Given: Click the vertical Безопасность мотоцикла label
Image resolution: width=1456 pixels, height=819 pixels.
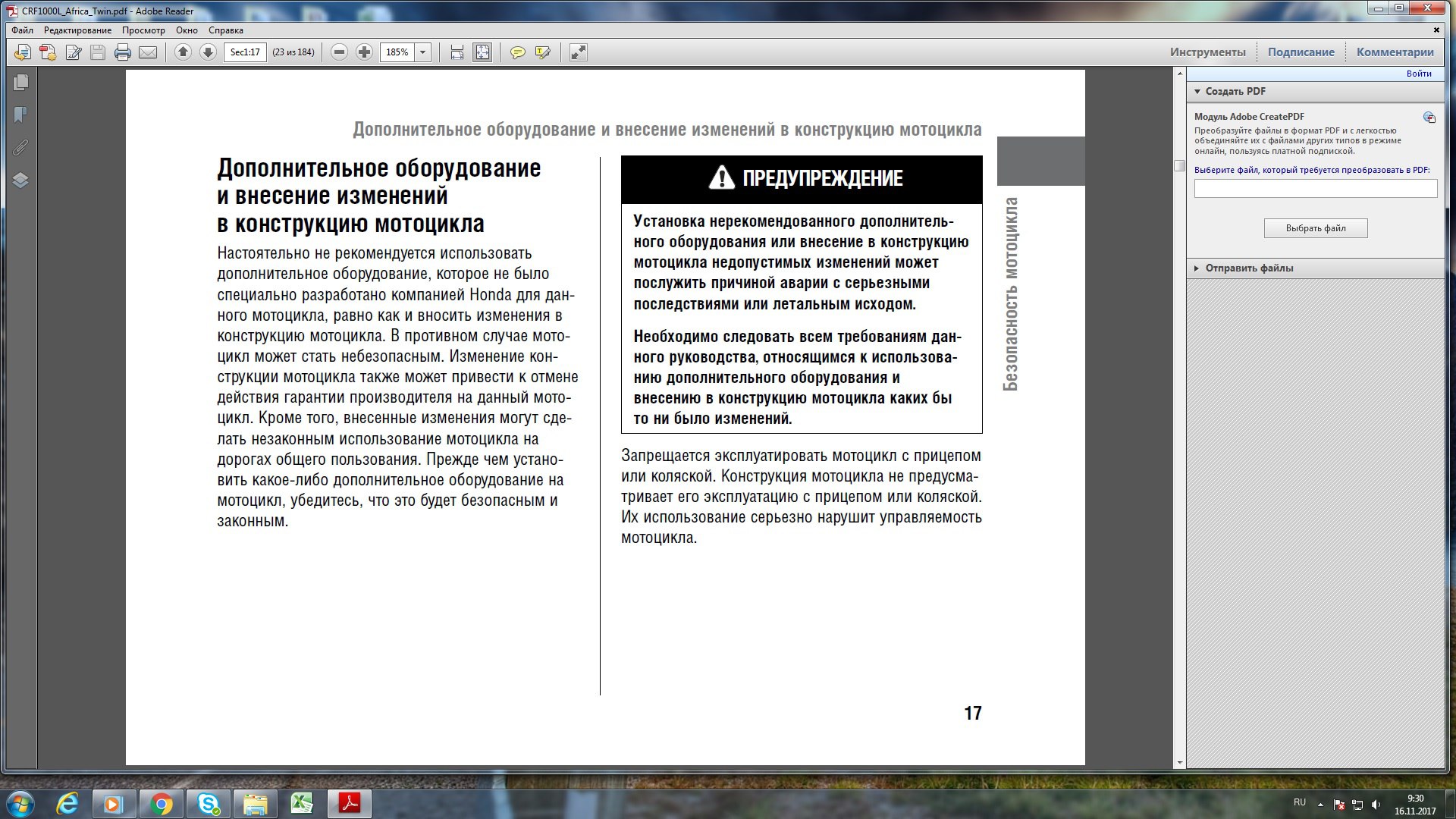Looking at the screenshot, I should pyautogui.click(x=1010, y=294).
